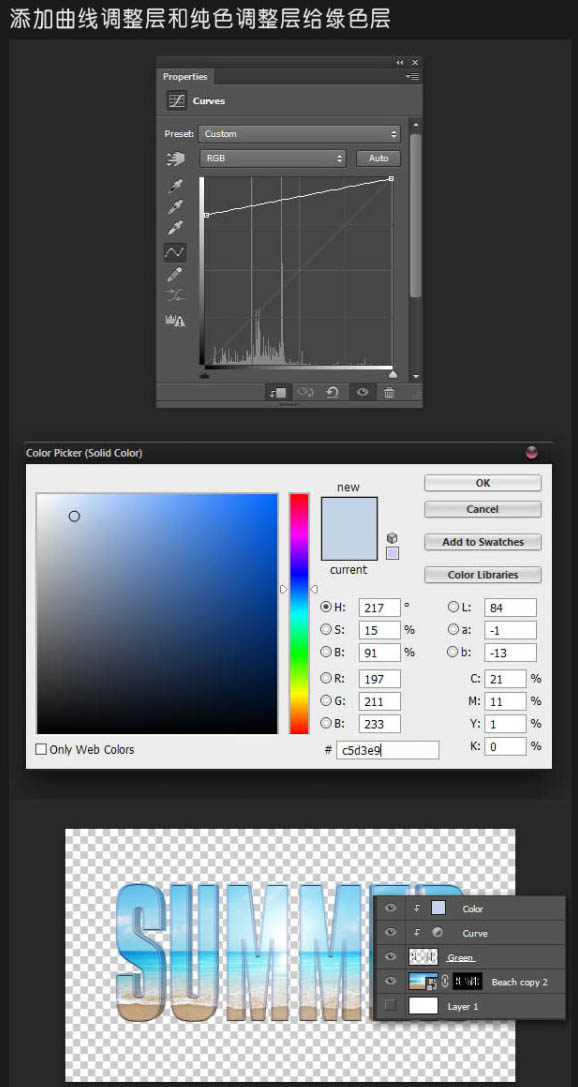This screenshot has width=578, height=1087.
Task: Click the Color layer fill thumbnail
Action: [438, 908]
